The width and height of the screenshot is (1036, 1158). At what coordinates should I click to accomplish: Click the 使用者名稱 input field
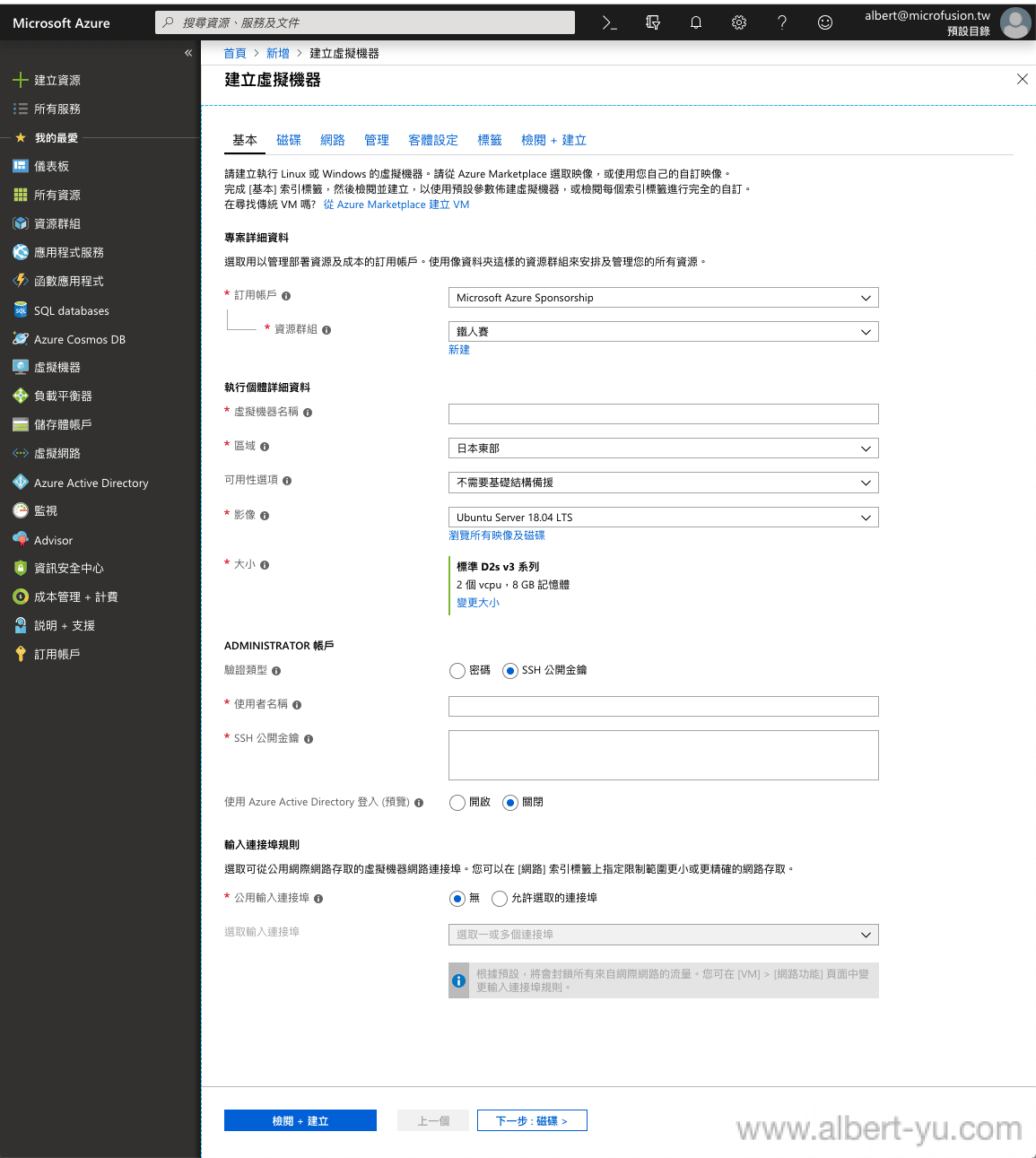click(663, 706)
